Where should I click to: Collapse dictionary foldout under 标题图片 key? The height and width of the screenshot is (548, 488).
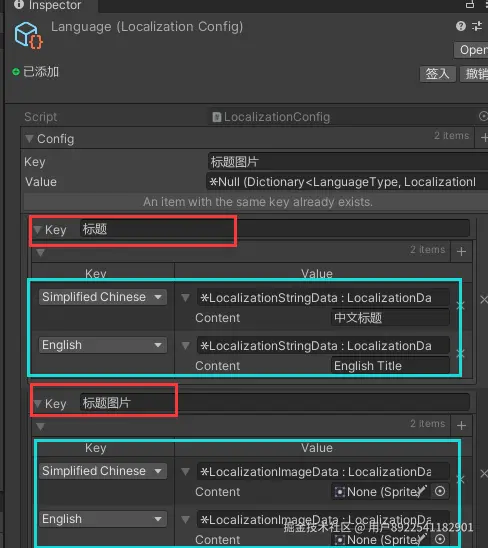[x=41, y=426]
